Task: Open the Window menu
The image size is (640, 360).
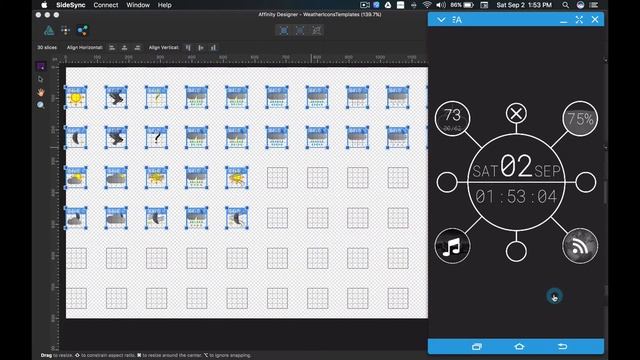Action: coord(138,5)
